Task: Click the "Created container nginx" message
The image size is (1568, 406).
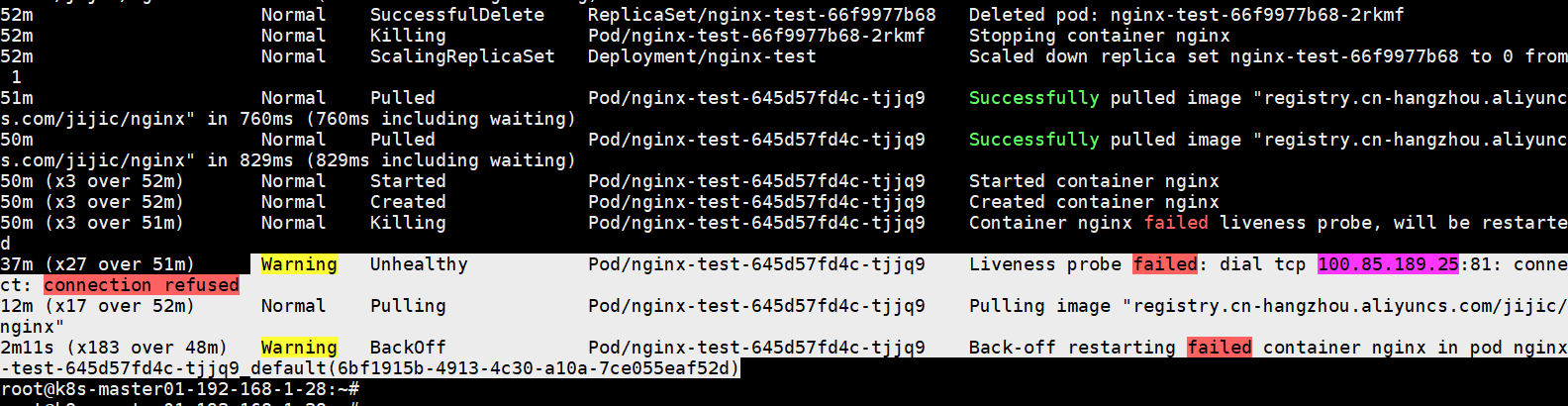Action: (x=1094, y=202)
